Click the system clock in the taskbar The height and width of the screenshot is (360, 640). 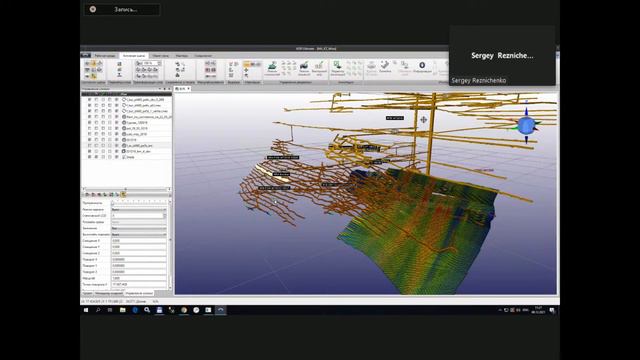tap(538, 310)
